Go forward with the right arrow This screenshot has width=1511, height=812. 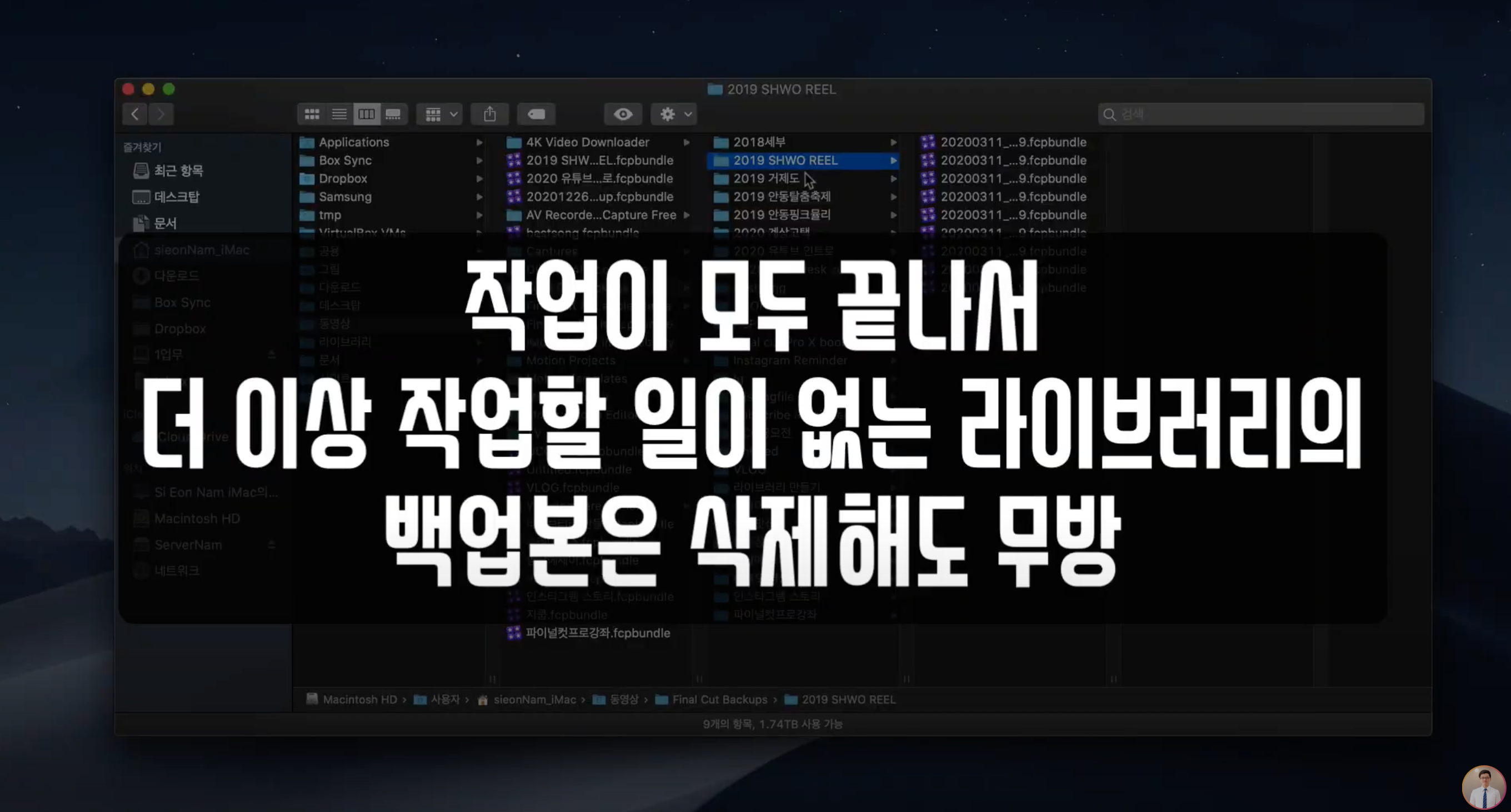click(161, 114)
